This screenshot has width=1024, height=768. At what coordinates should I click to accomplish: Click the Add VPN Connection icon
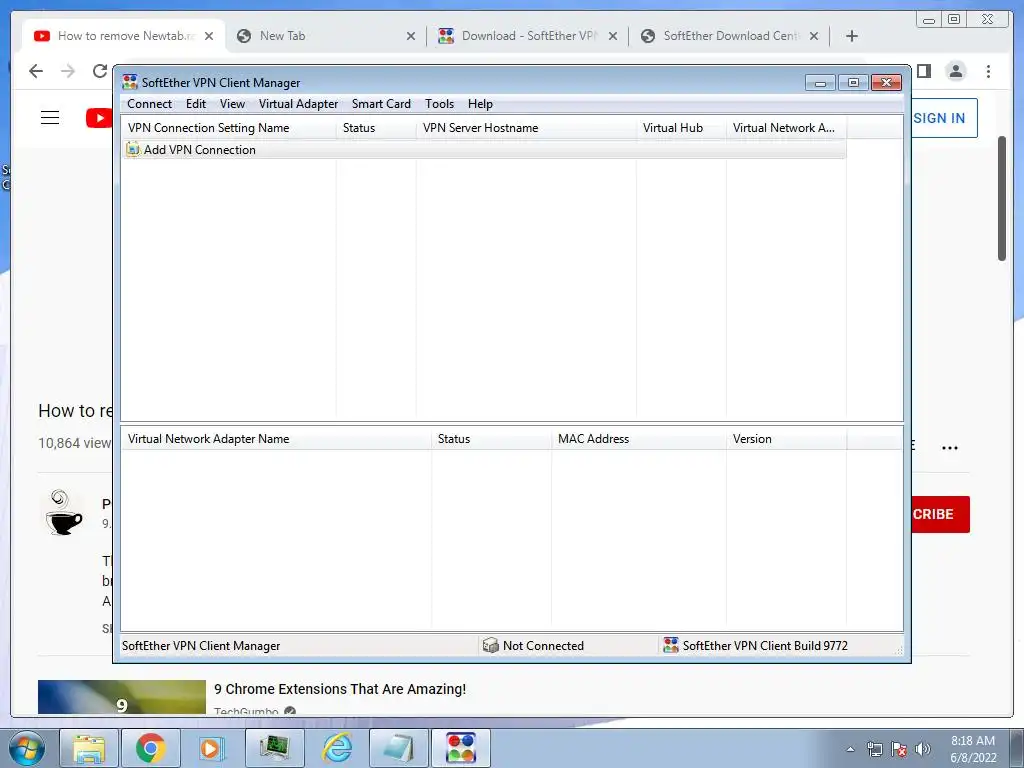pos(133,150)
